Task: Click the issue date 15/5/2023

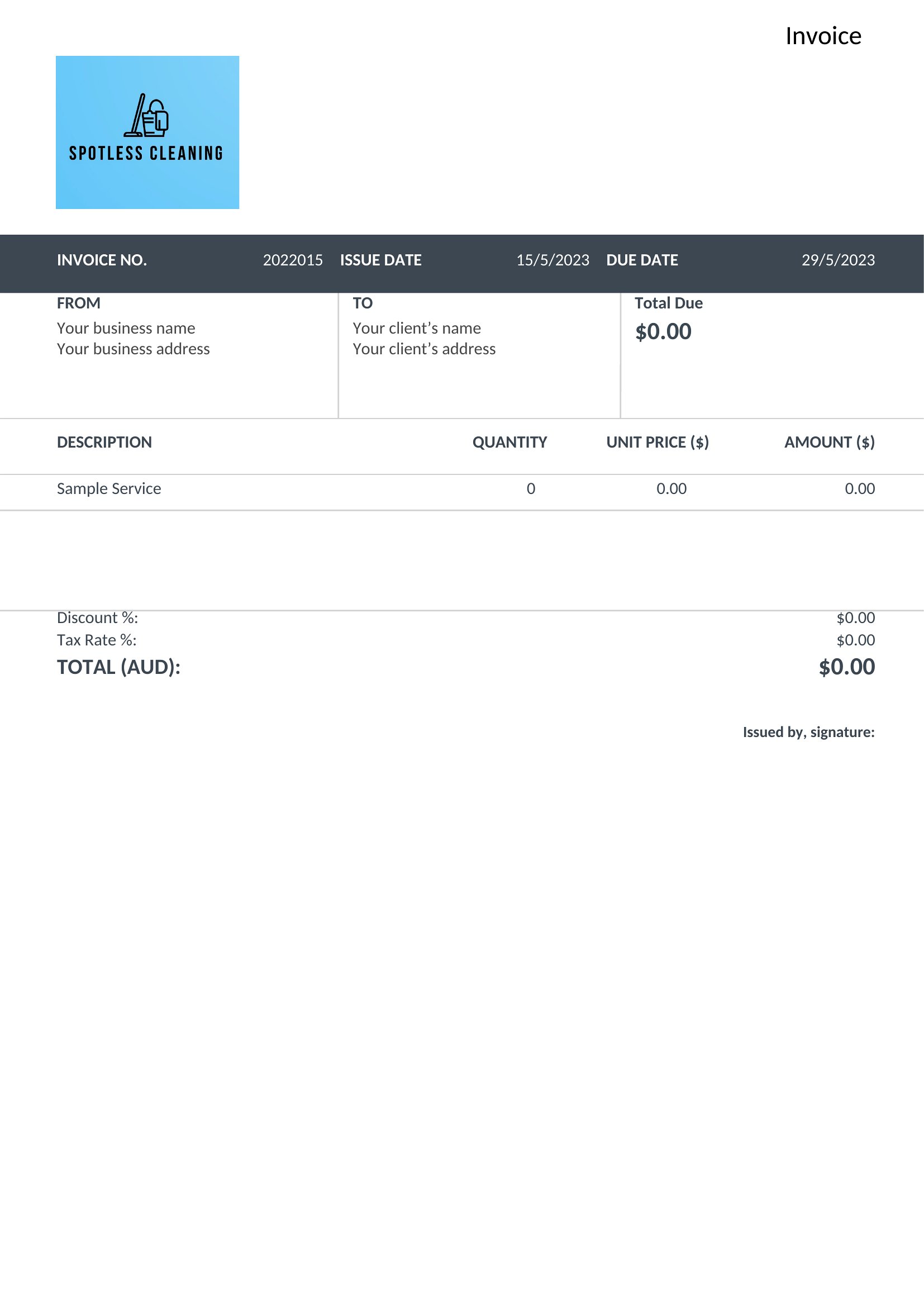Action: point(553,260)
